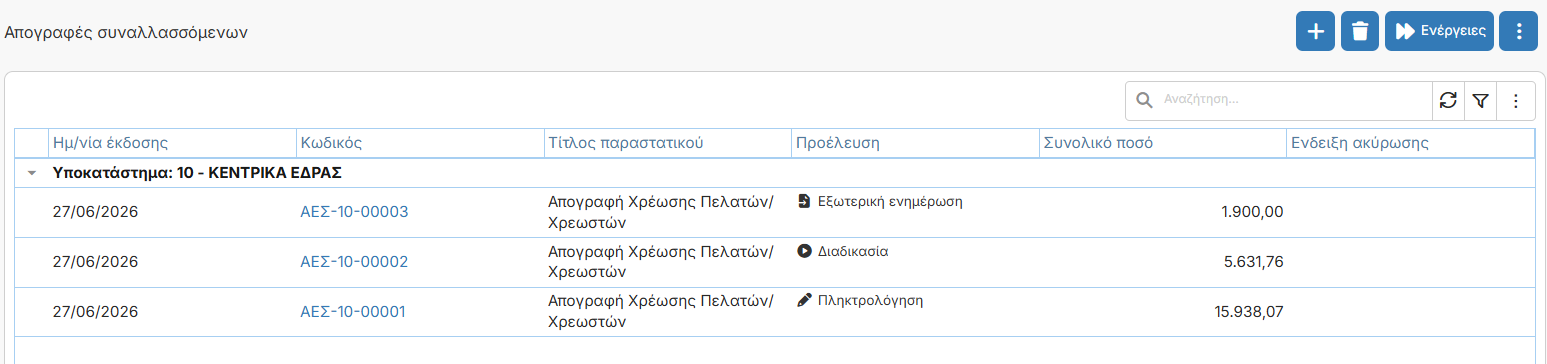Click the Εξωτερική ενημέρωση import icon
This screenshot has height=364, width=1547.
pos(804,201)
